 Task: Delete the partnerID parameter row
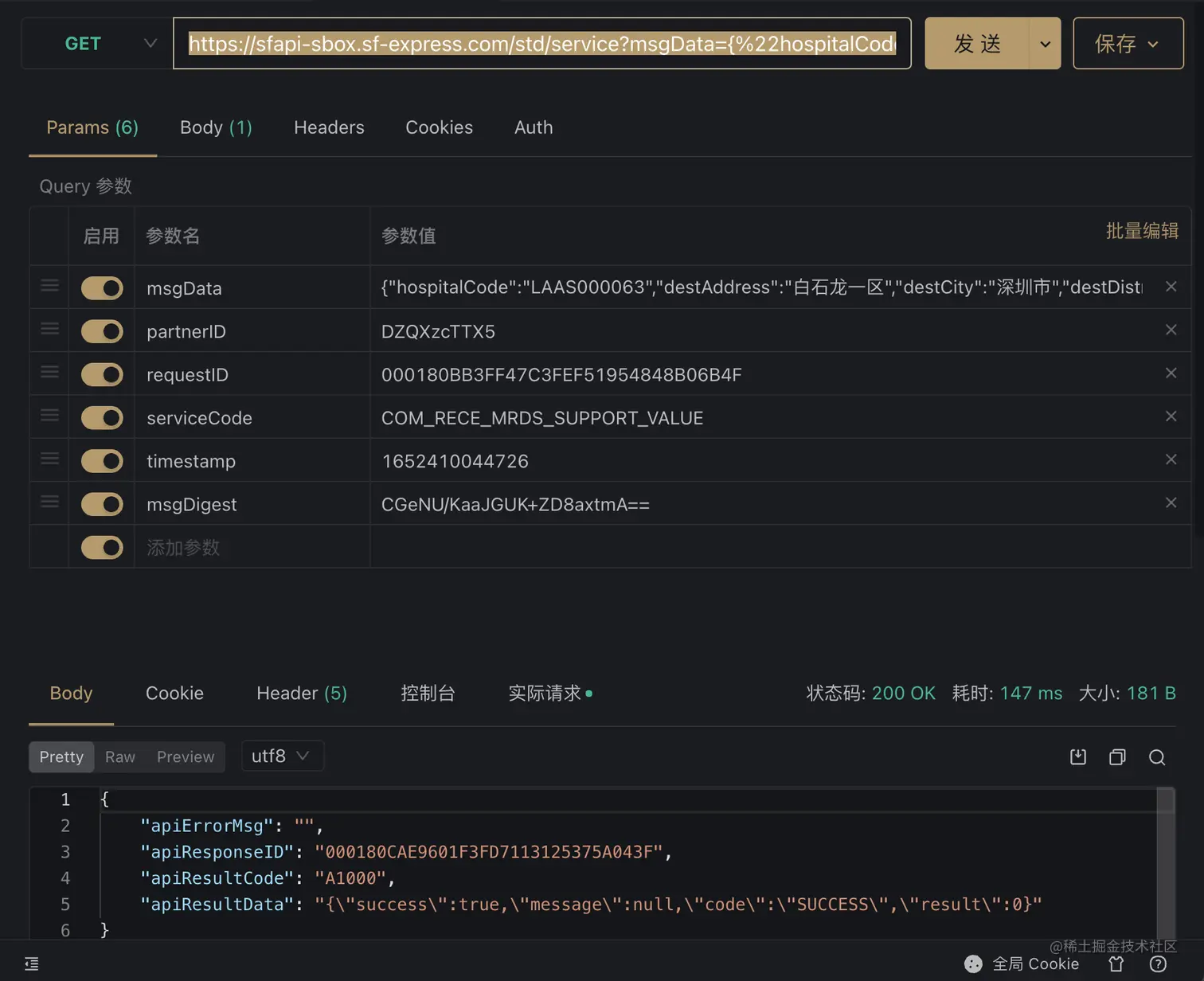click(x=1171, y=330)
